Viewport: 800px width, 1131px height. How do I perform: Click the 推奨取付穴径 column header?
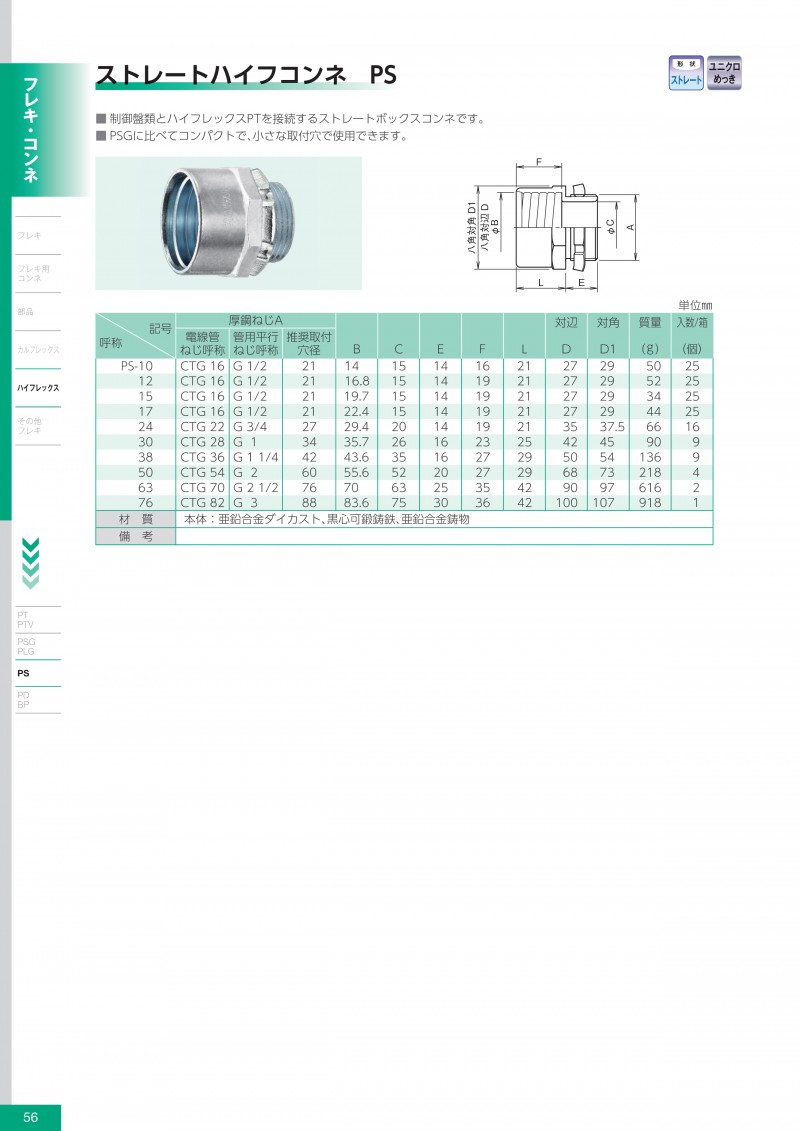pyautogui.click(x=309, y=343)
